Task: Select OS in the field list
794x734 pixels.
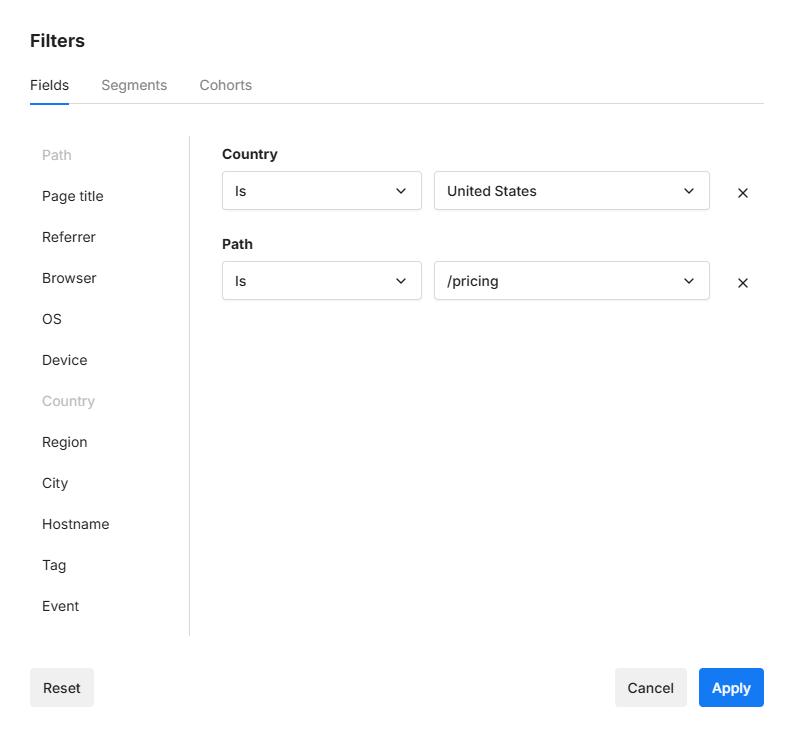Action: pos(52,319)
